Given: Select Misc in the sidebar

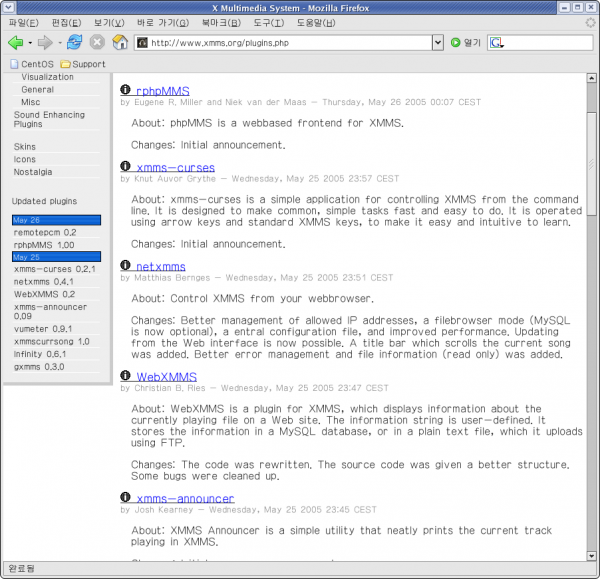Looking at the screenshot, I should coord(31,102).
